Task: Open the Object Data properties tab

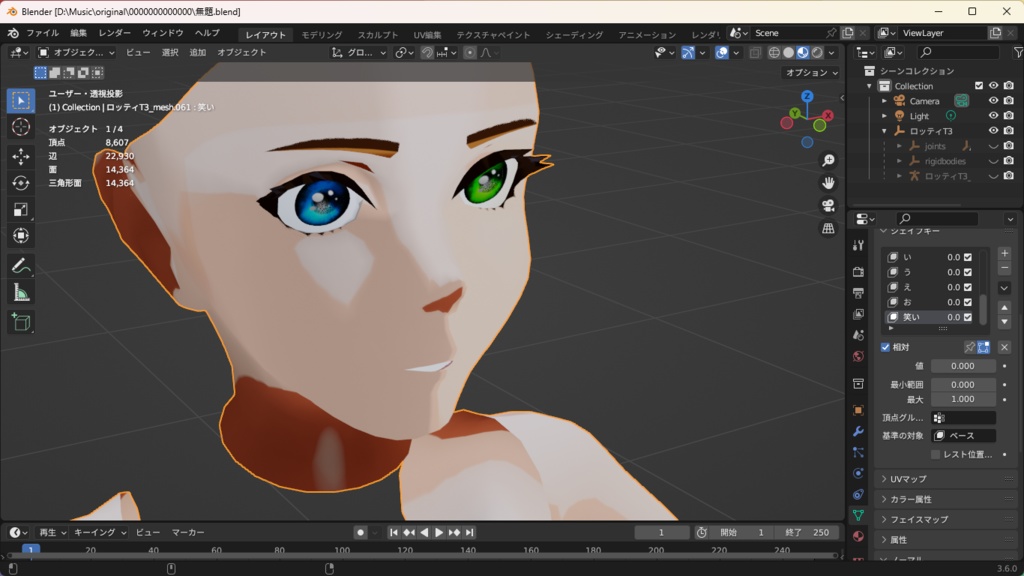Action: click(858, 515)
